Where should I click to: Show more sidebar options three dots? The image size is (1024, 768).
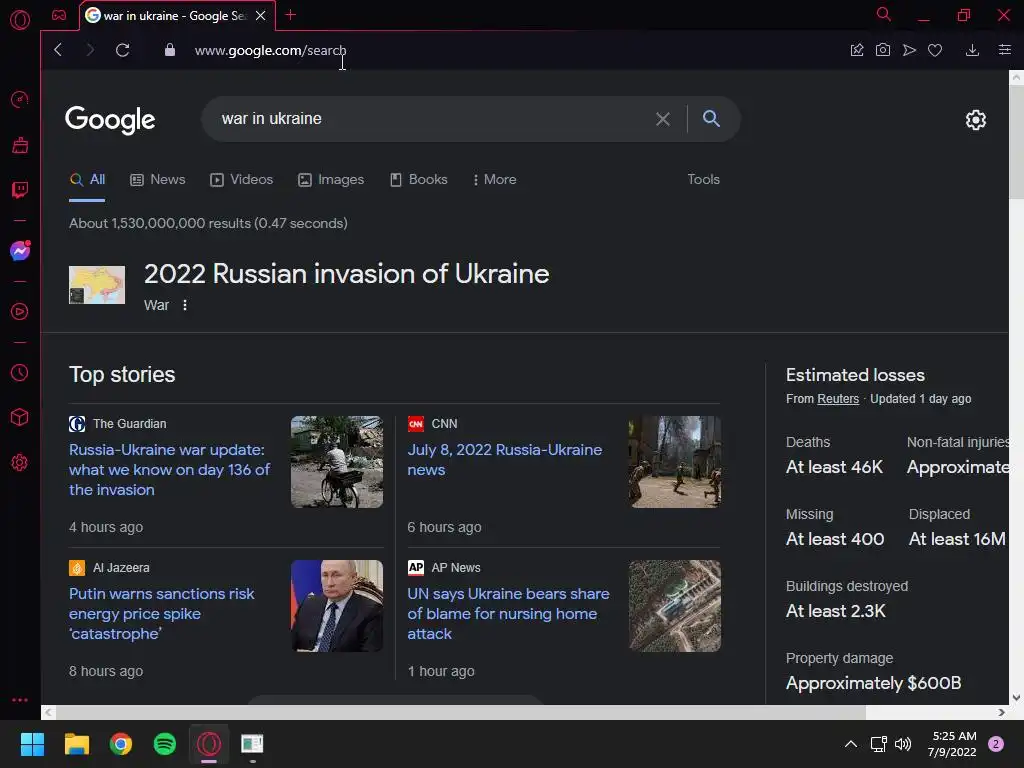[x=20, y=699]
